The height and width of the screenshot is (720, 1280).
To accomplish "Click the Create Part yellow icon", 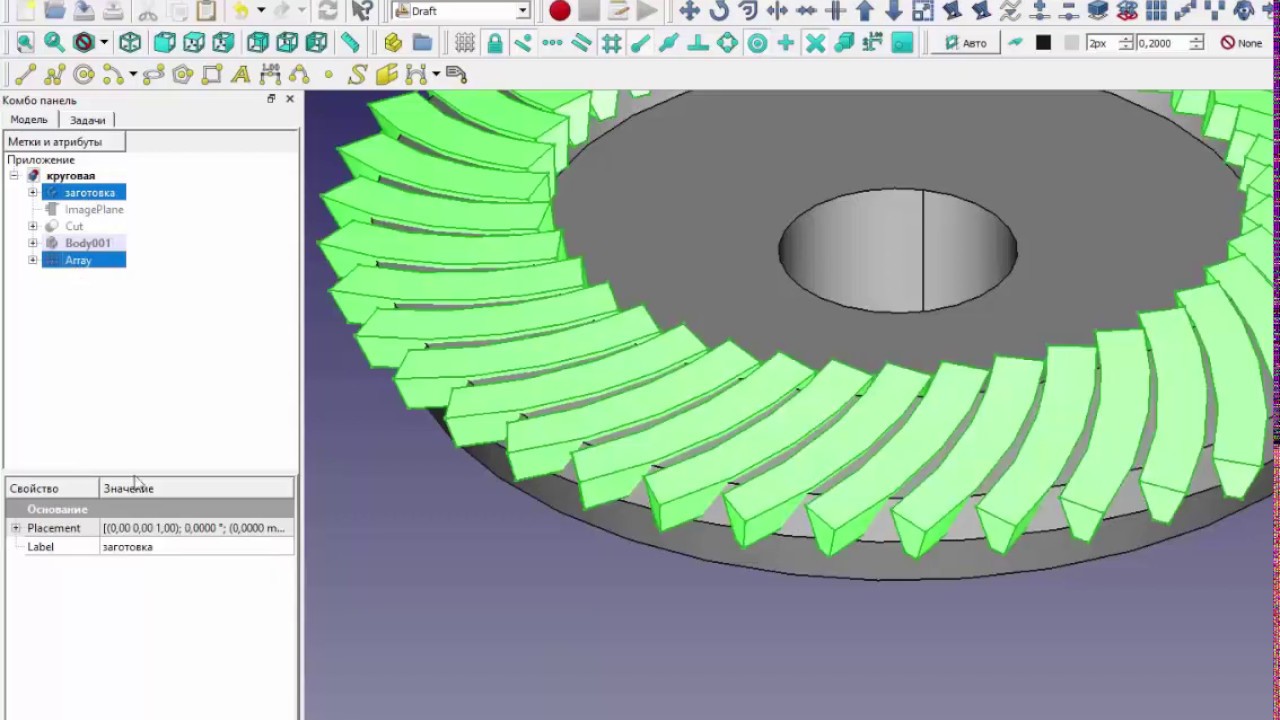I will 393,43.
